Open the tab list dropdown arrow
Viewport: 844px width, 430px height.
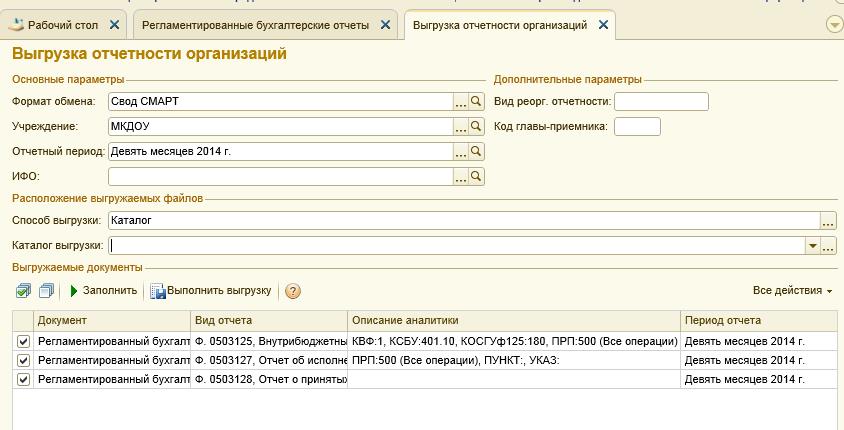(x=834, y=25)
